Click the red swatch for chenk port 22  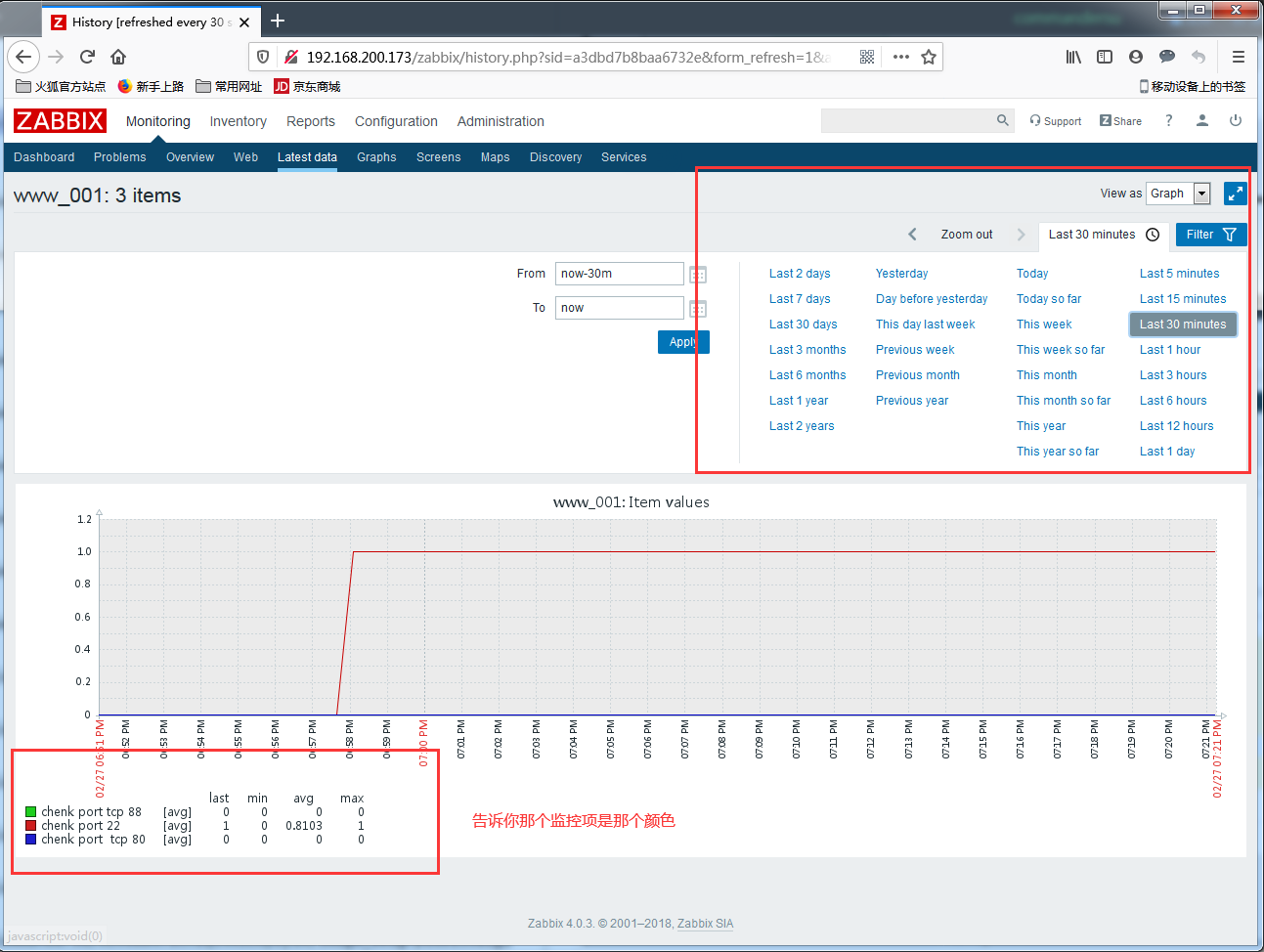31,826
